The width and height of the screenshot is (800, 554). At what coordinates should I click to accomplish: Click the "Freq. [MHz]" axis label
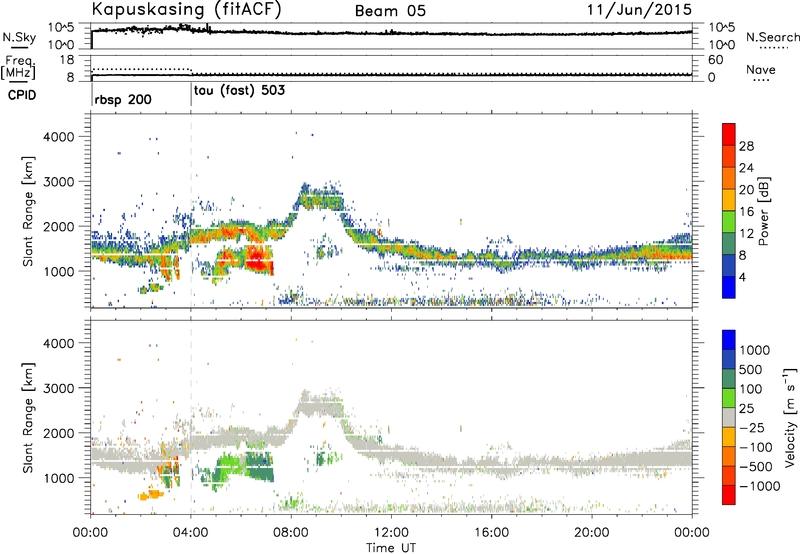pos(18,68)
